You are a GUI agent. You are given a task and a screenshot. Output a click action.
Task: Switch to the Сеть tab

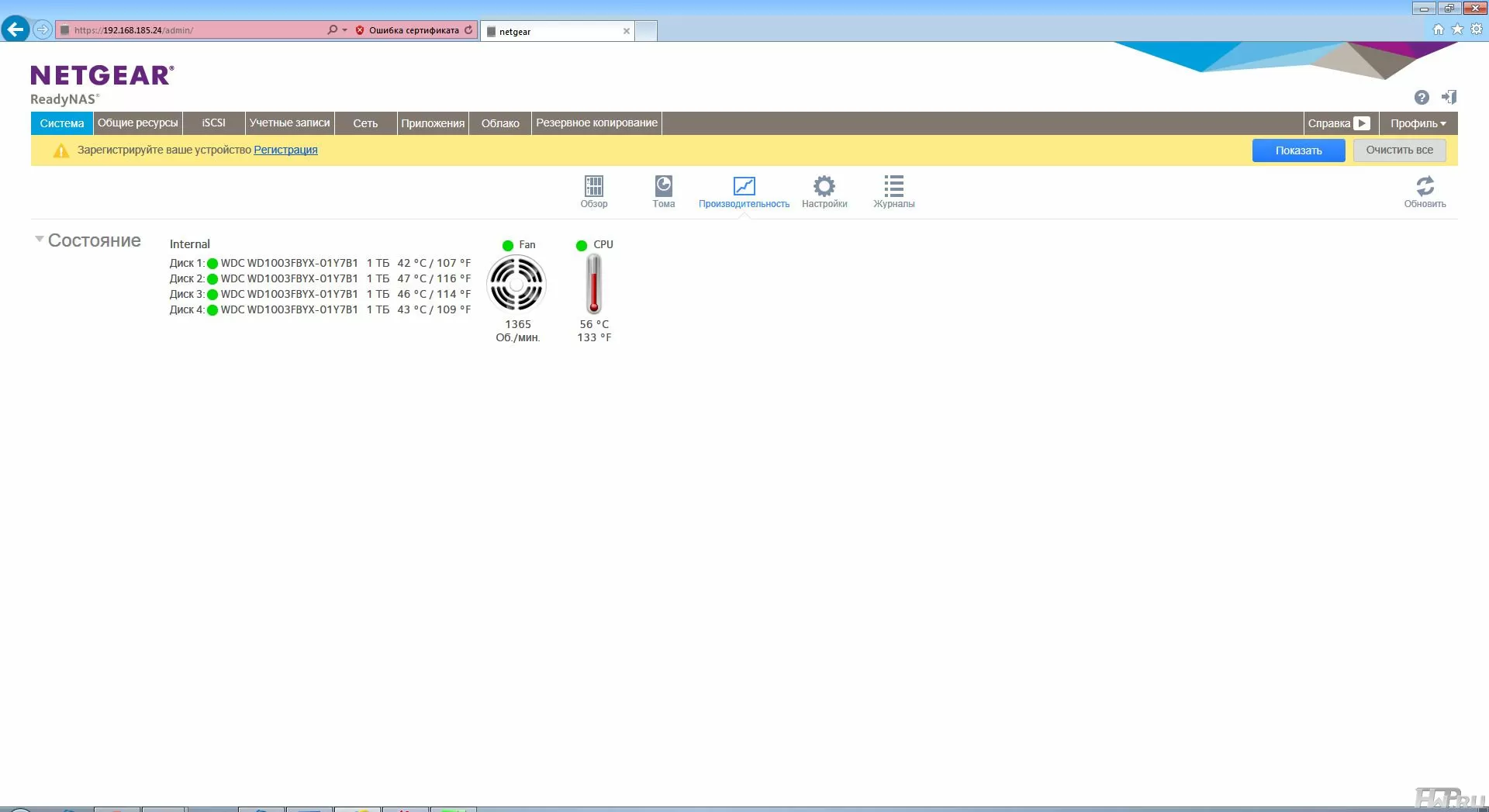coord(365,123)
